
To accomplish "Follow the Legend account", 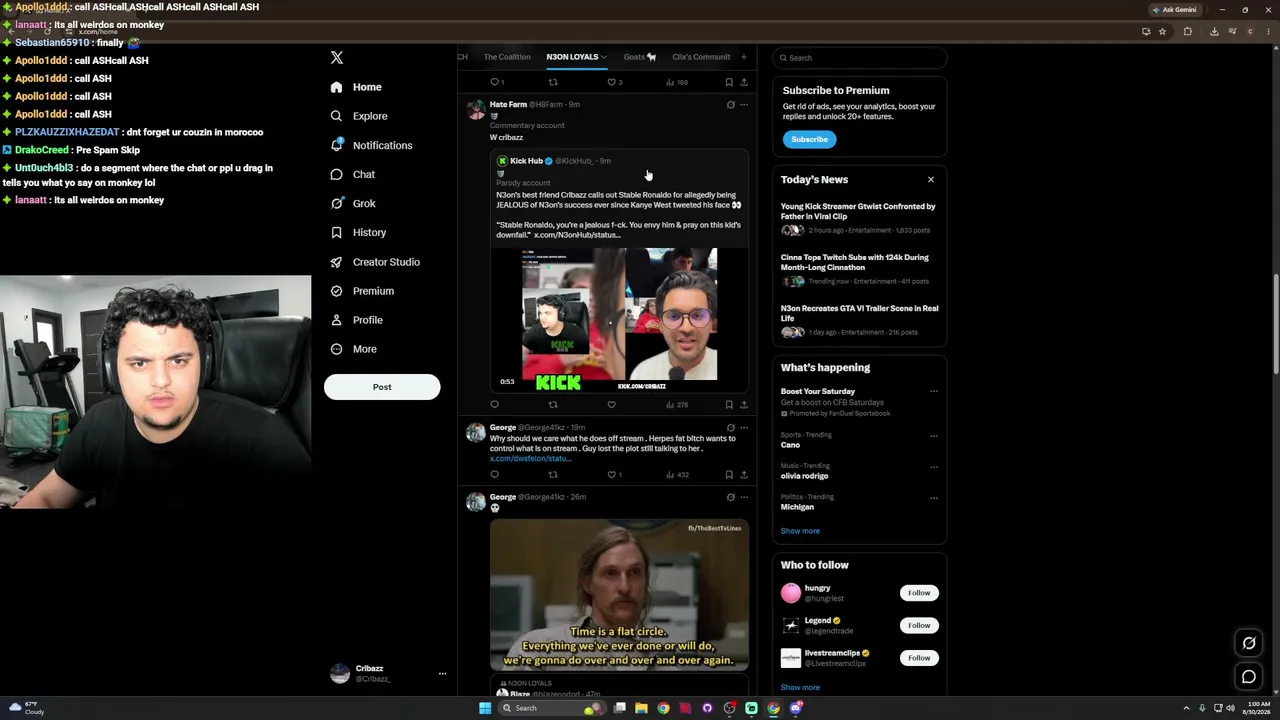I will pos(919,625).
